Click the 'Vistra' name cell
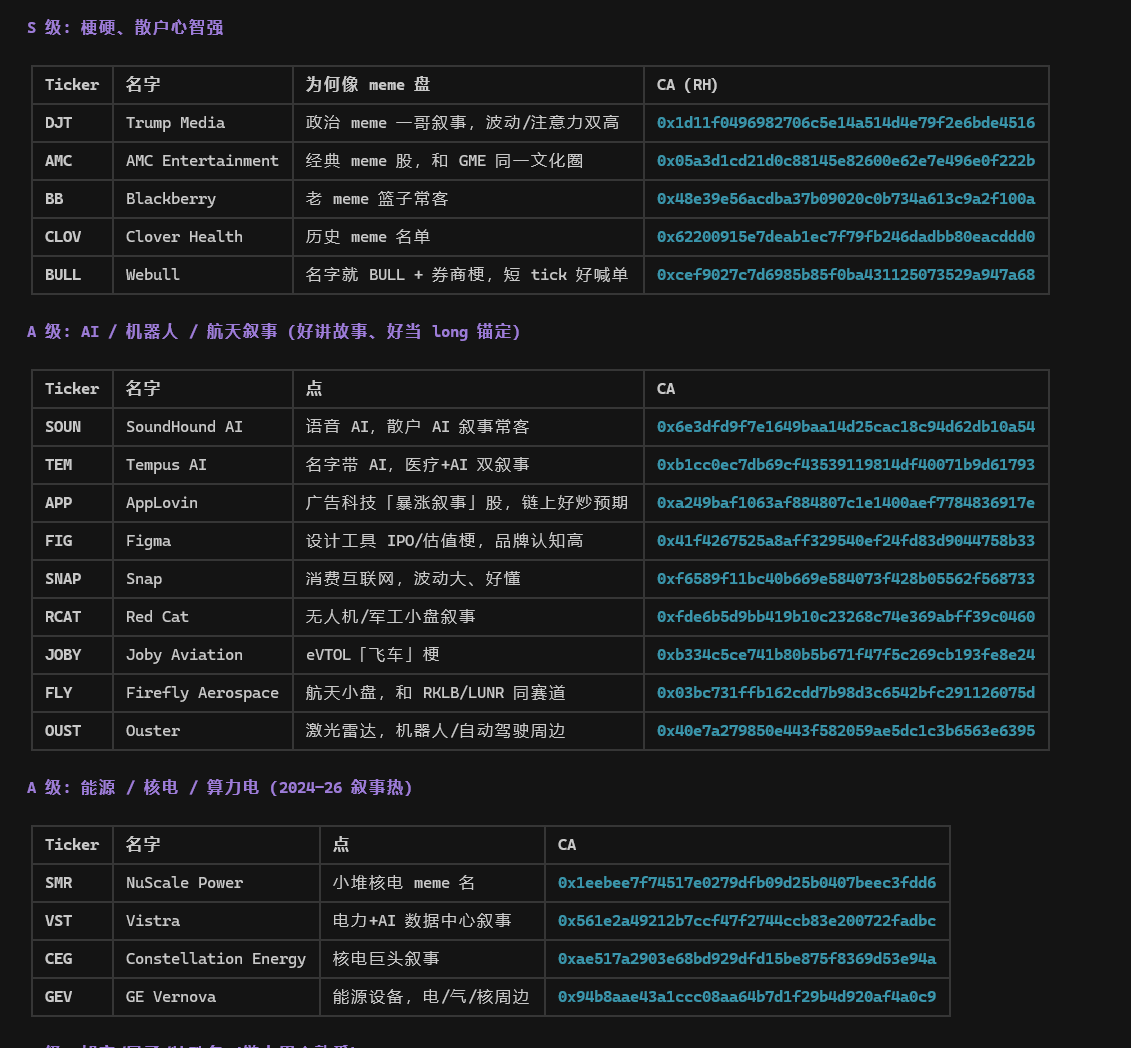1131x1048 pixels. click(216, 921)
